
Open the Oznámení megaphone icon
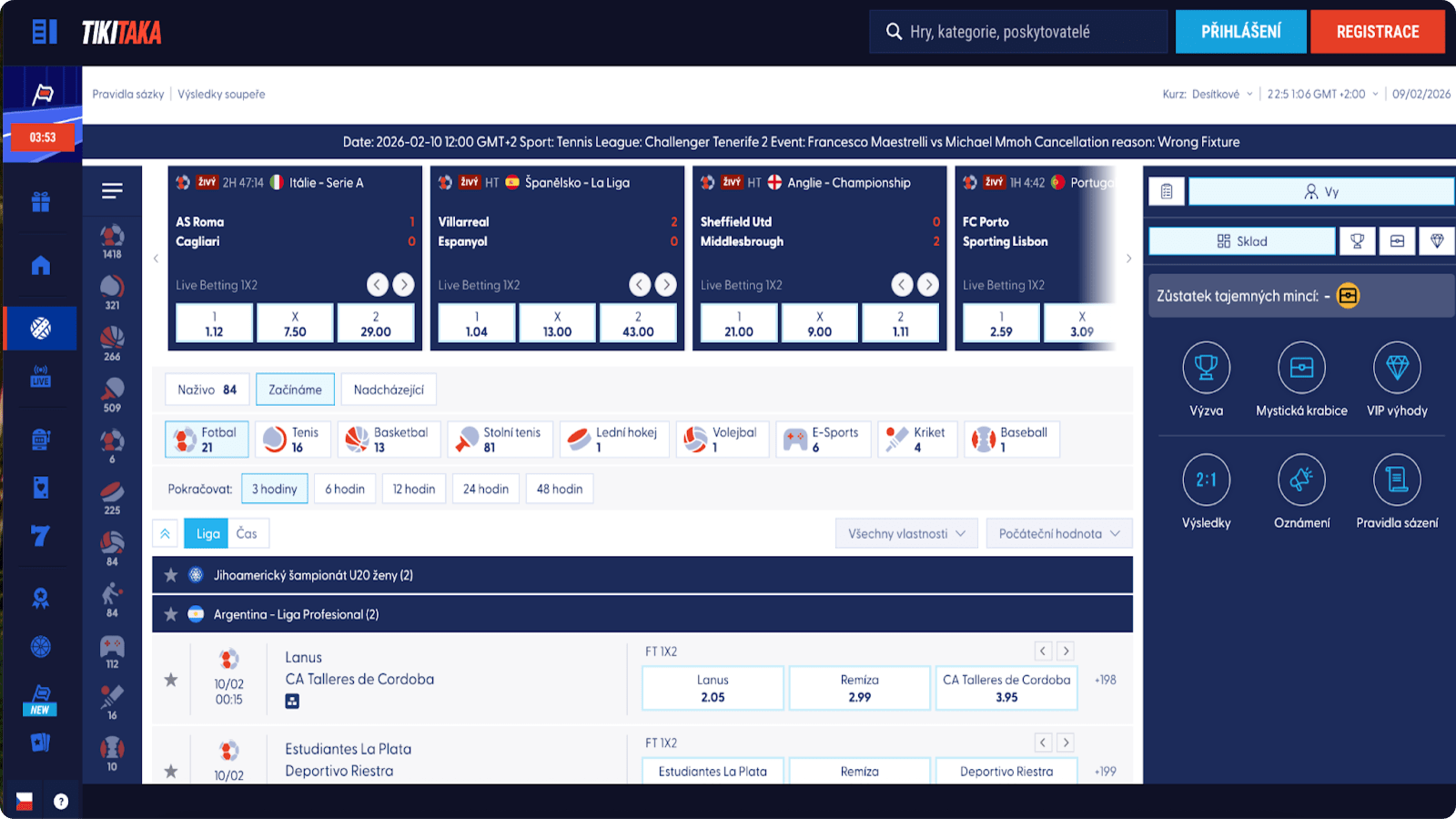click(1301, 480)
